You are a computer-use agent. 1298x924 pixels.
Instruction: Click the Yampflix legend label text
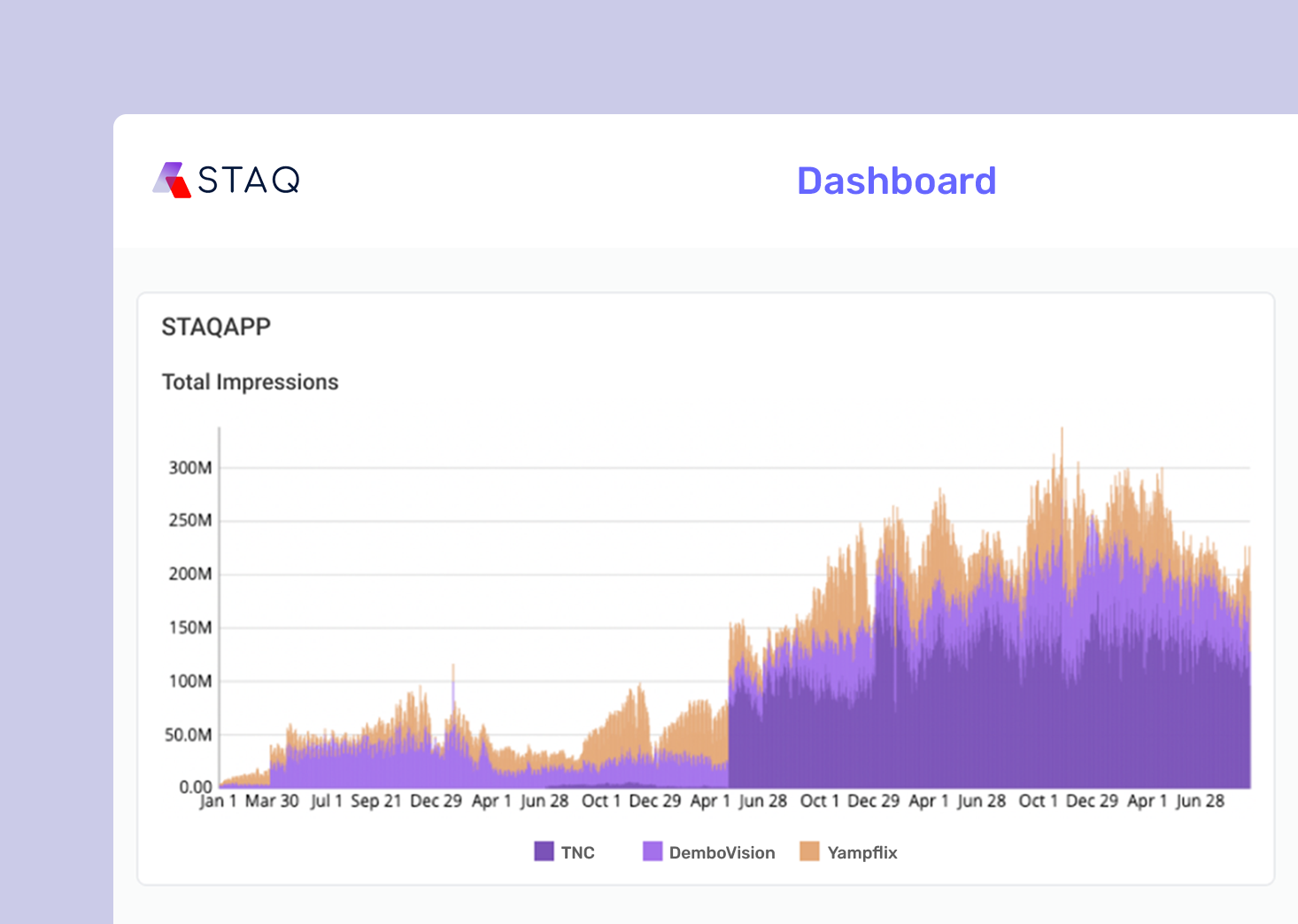(861, 852)
